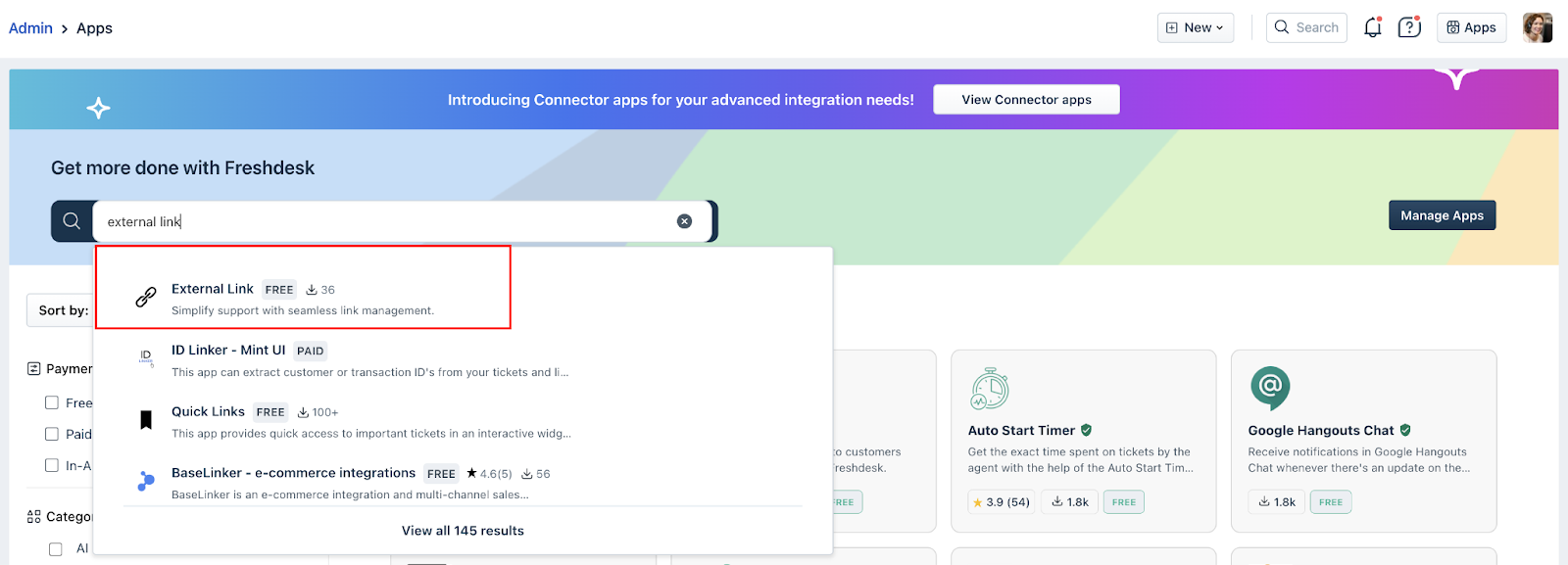The image size is (1568, 565).
Task: Click FREE badge on Google Hangouts Chat card
Action: 1331,502
